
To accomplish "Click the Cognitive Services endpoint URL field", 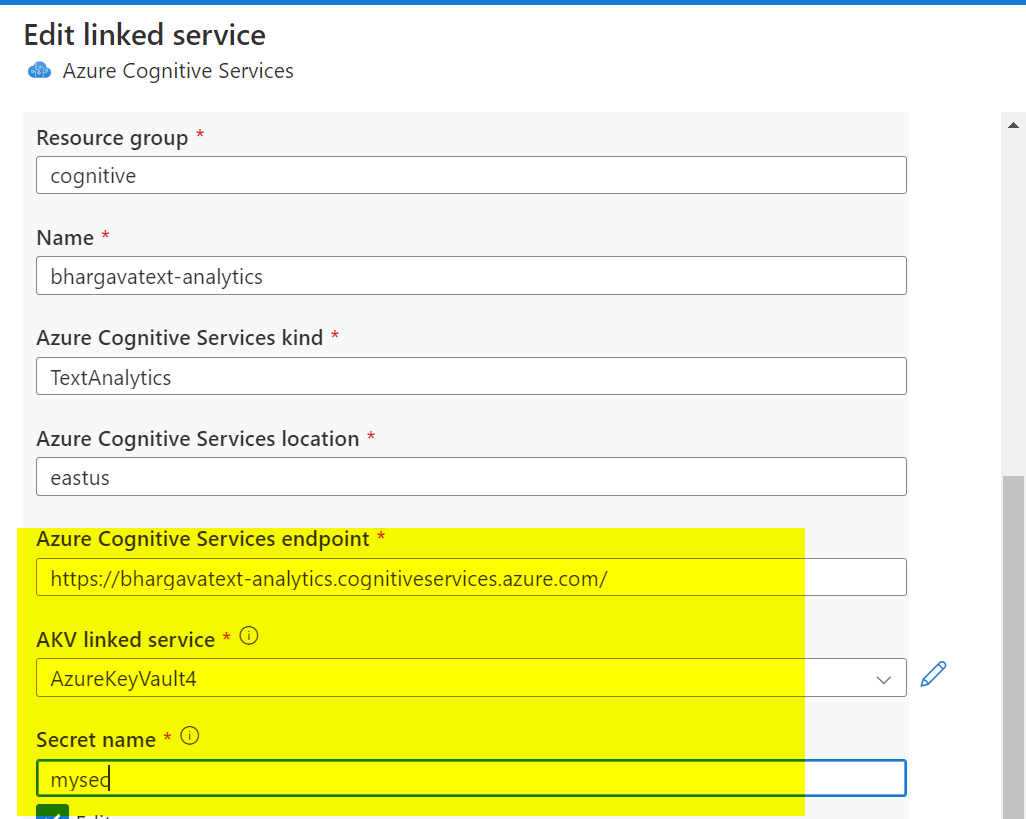I will [x=470, y=576].
